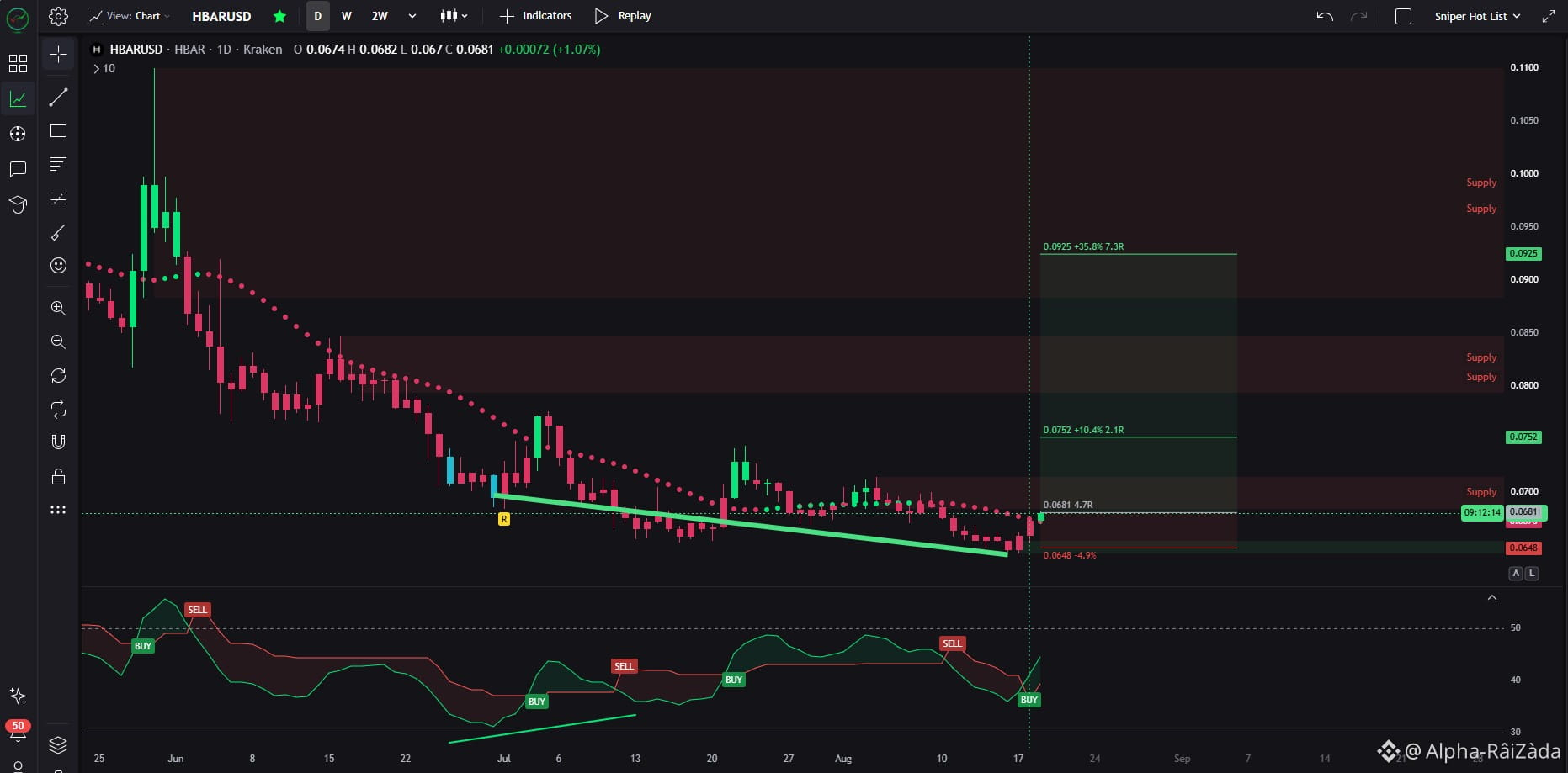Click the 0.0752 +10.4% 2.1R target text
Screen dimensions: 1568x773
(1083, 430)
